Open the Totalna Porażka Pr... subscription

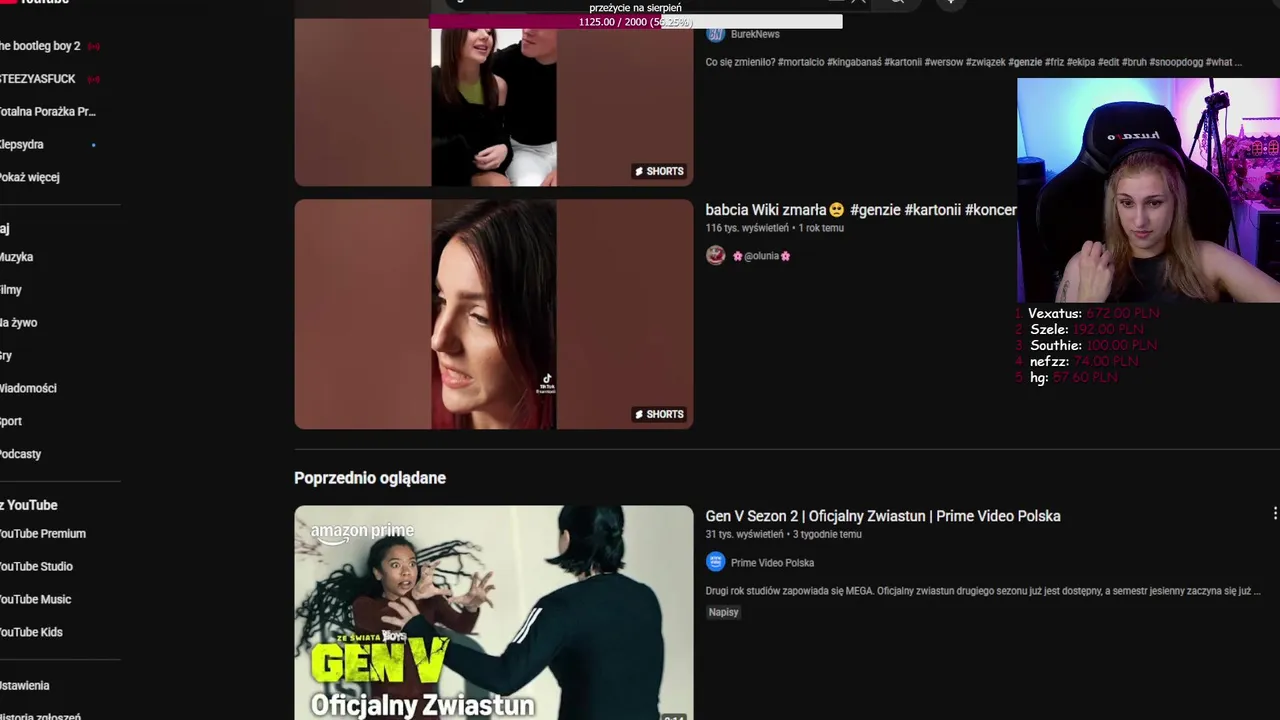(x=48, y=112)
